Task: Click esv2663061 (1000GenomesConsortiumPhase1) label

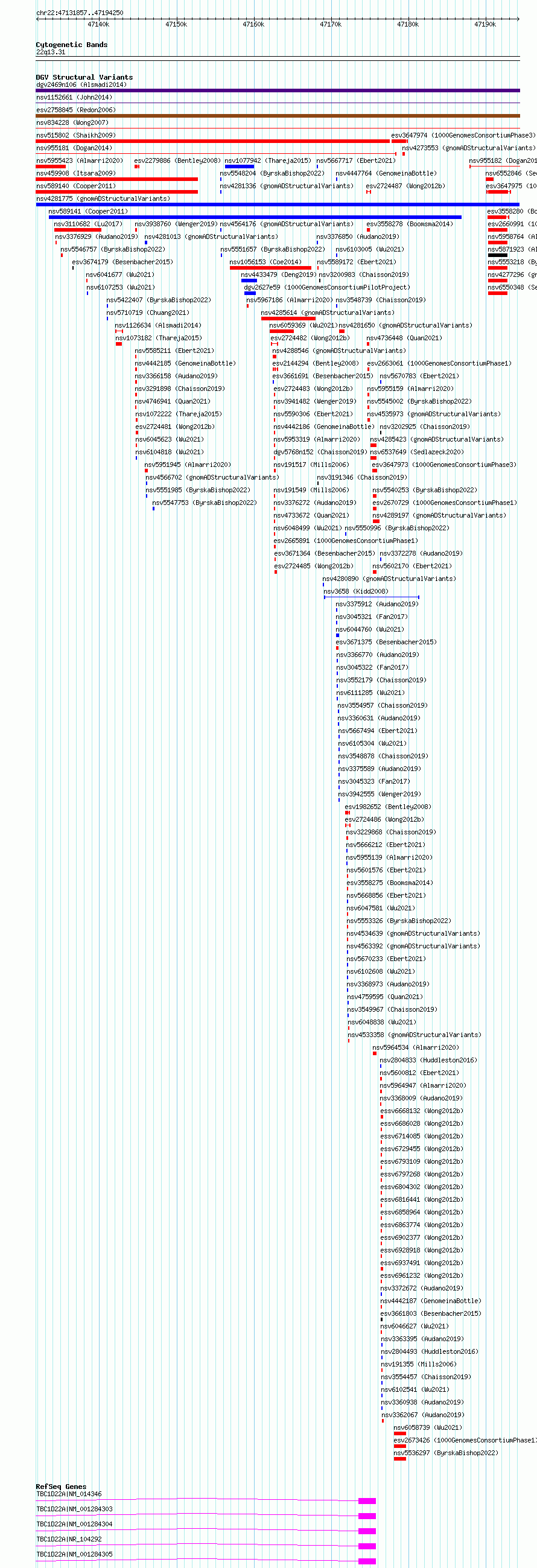Action: (440, 364)
